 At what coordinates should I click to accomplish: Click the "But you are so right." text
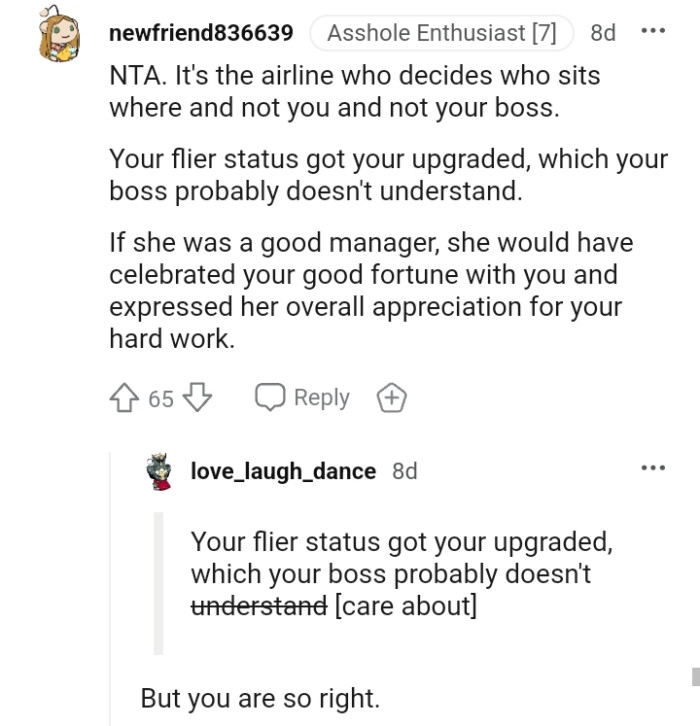click(260, 697)
